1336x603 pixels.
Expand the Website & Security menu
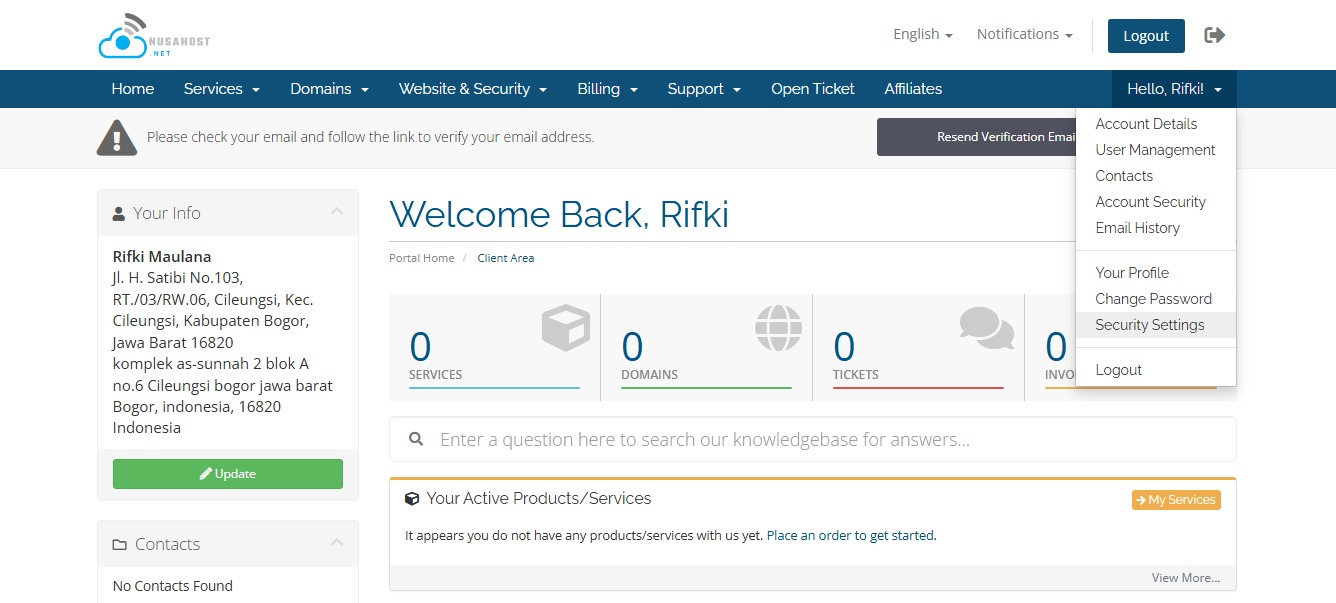tap(472, 89)
